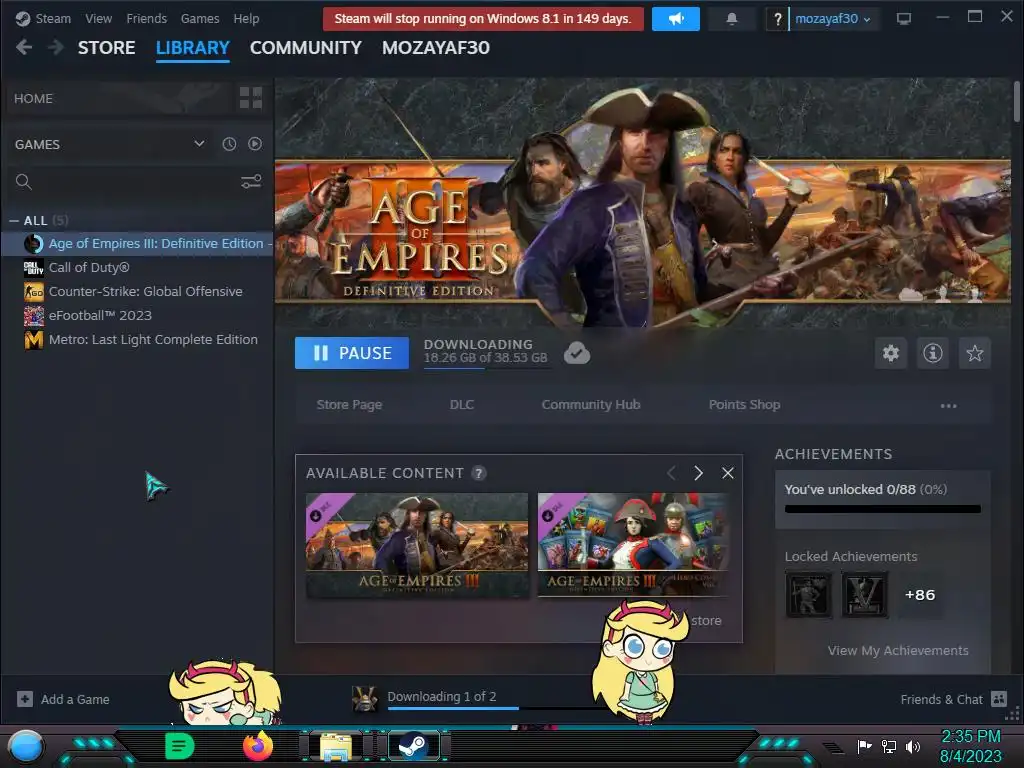1024x768 pixels.
Task: Open the View menu
Action: point(99,18)
